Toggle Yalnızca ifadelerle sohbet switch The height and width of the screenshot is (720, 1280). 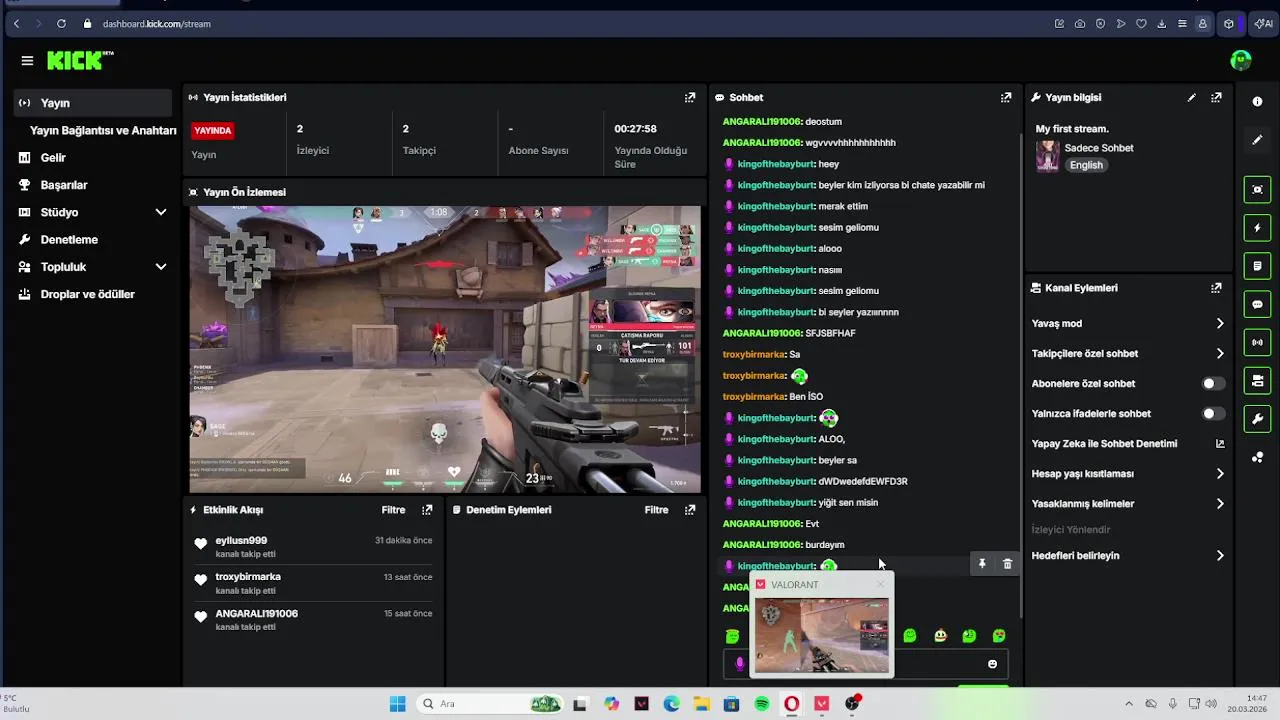point(1213,414)
